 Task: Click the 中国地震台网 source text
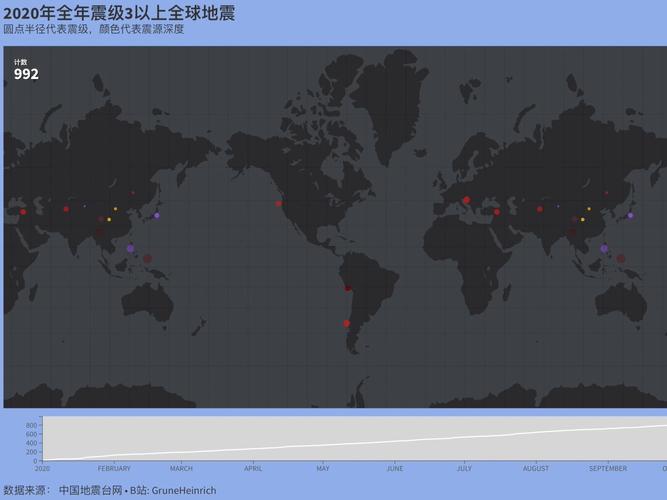click(90, 490)
